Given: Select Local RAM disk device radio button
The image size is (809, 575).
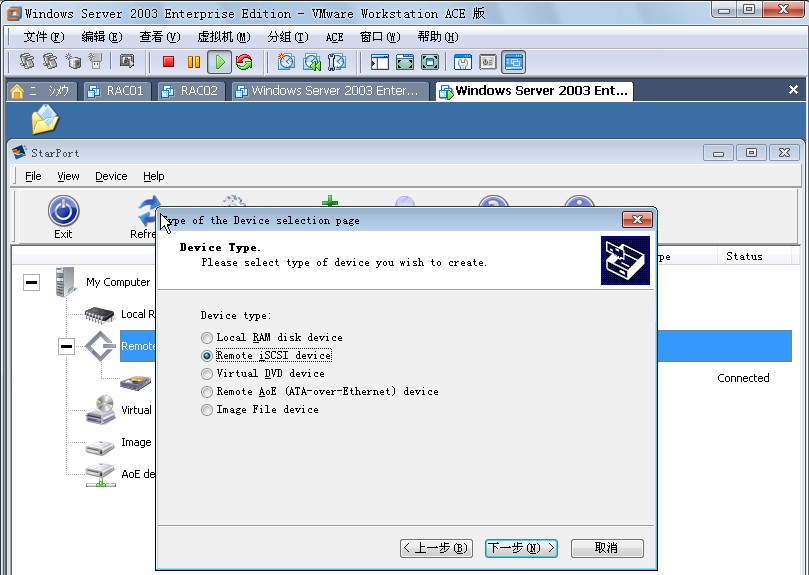Looking at the screenshot, I should [x=207, y=338].
